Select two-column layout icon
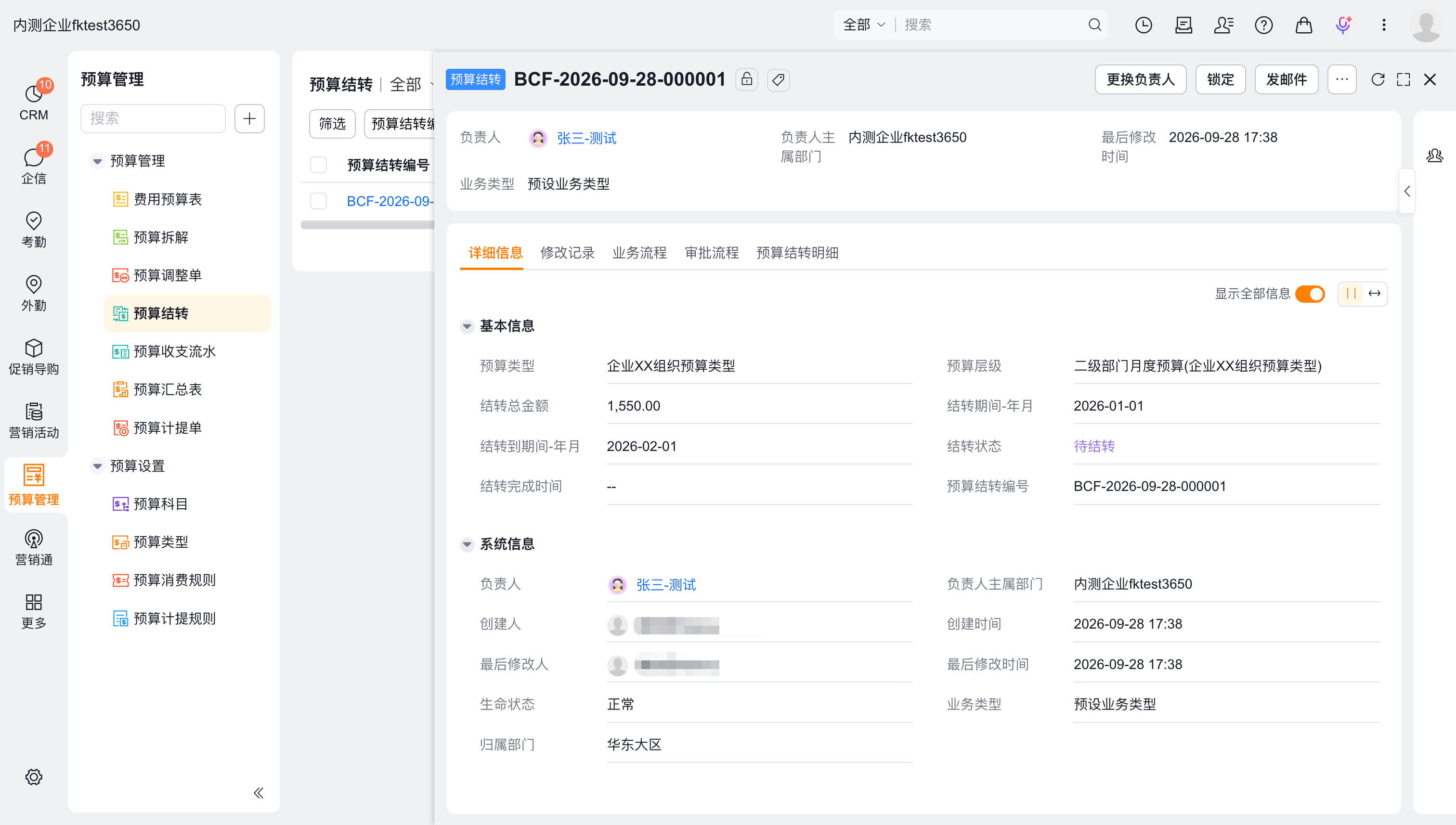 tap(1352, 294)
